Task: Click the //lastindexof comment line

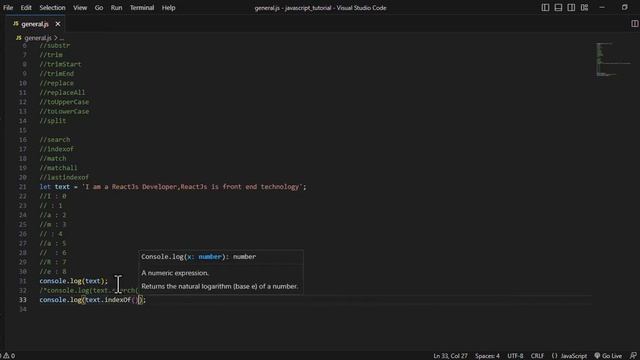Action: 64,177
